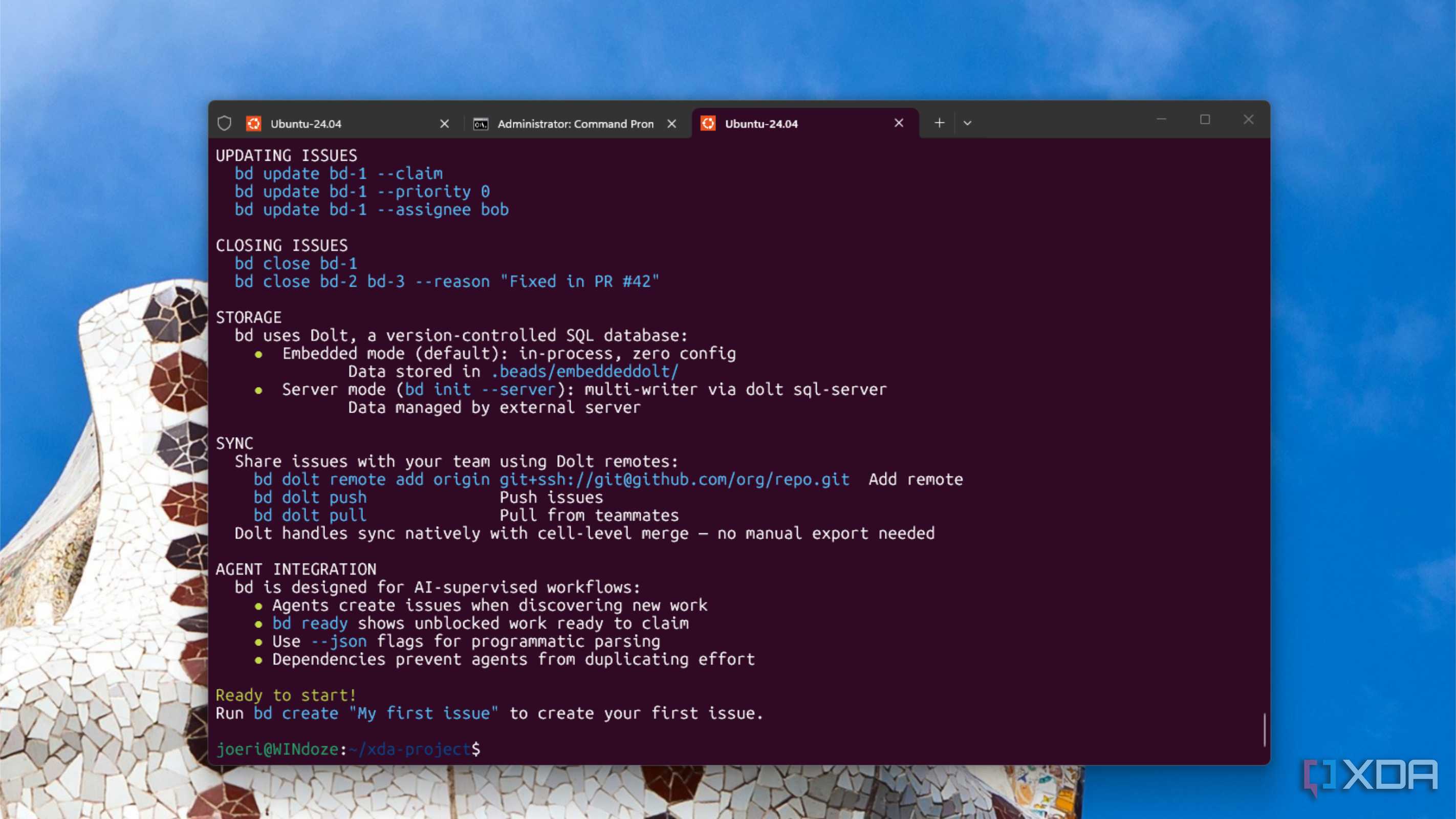Click the "bd close bd-1" command line
The height and width of the screenshot is (819, 1456).
[x=296, y=264]
